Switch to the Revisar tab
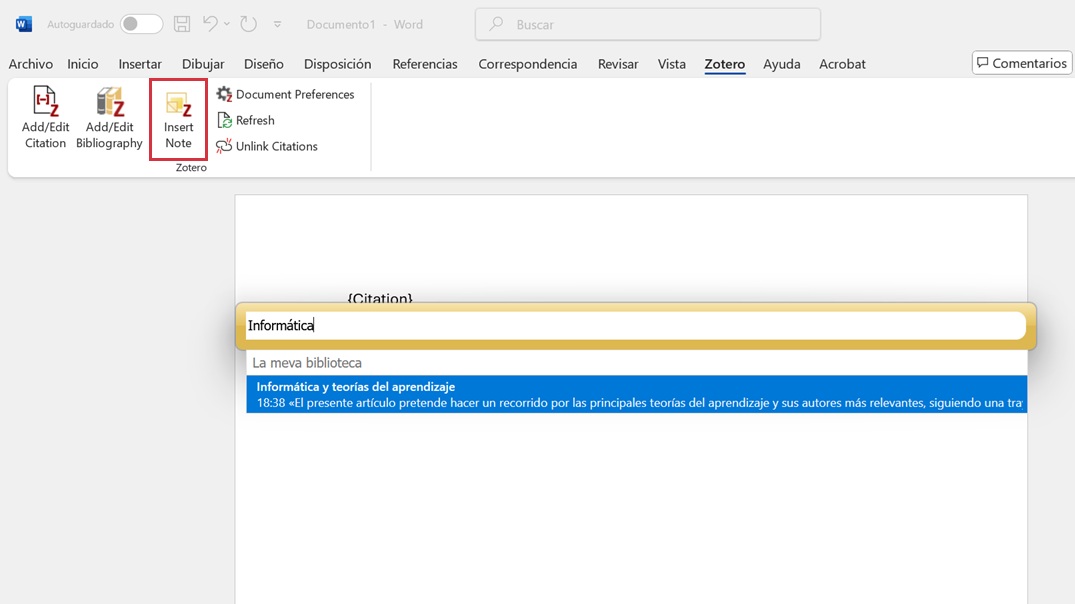Screen dimensions: 1075x604 (618, 64)
